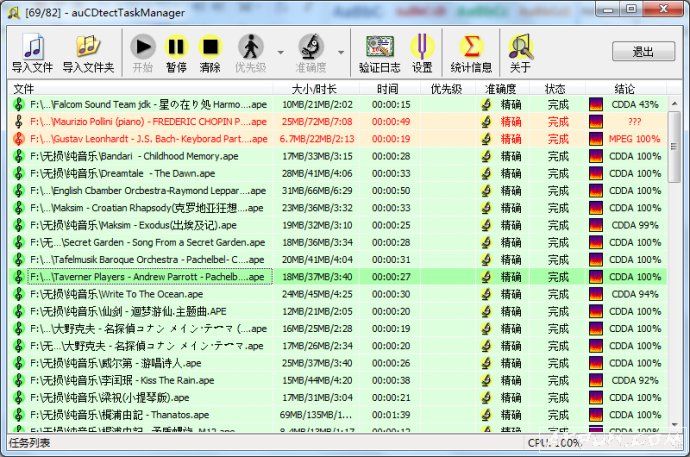
Task: Open the dropdown arrow beside 优先级
Action: point(280,52)
